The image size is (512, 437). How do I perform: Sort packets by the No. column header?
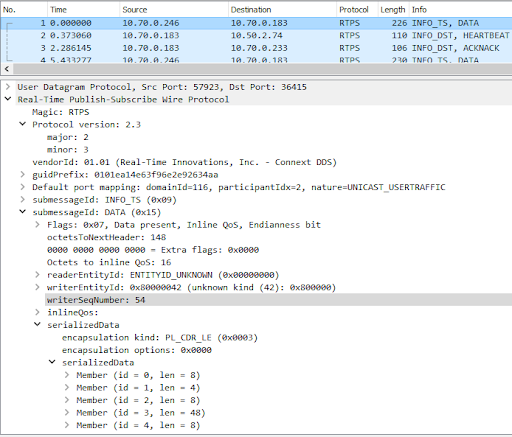tap(24, 10)
